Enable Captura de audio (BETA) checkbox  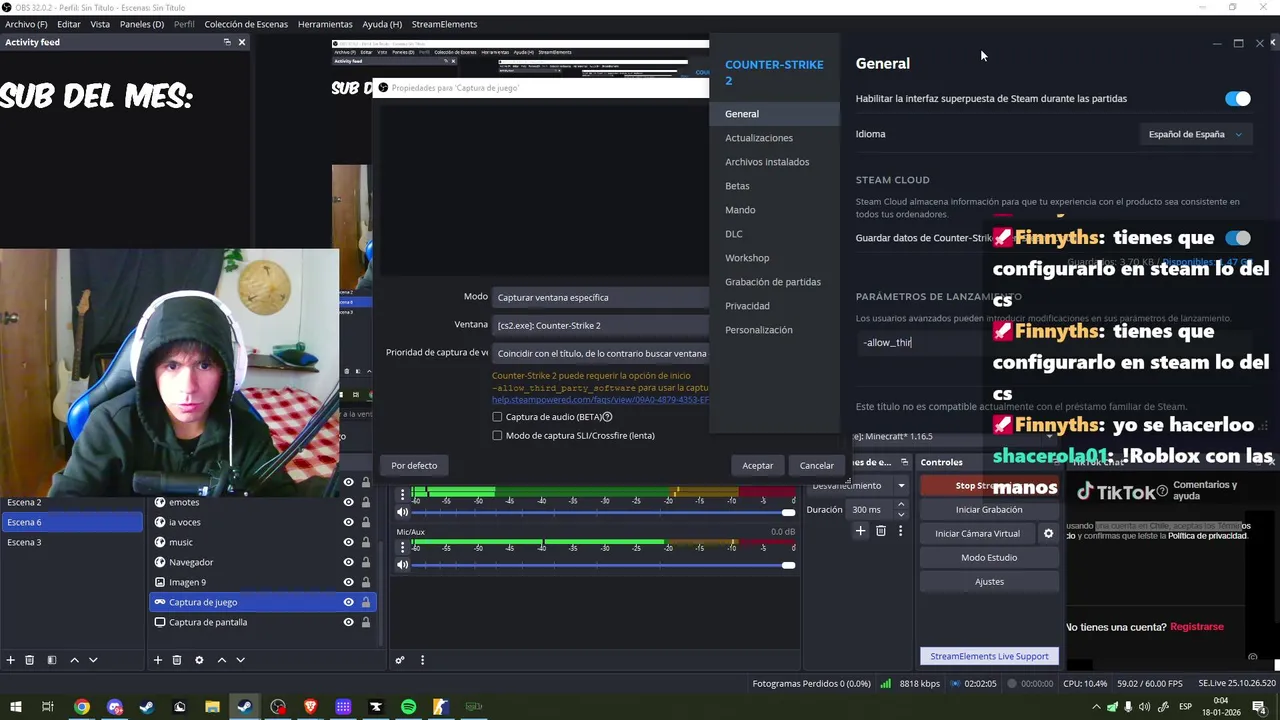click(497, 417)
